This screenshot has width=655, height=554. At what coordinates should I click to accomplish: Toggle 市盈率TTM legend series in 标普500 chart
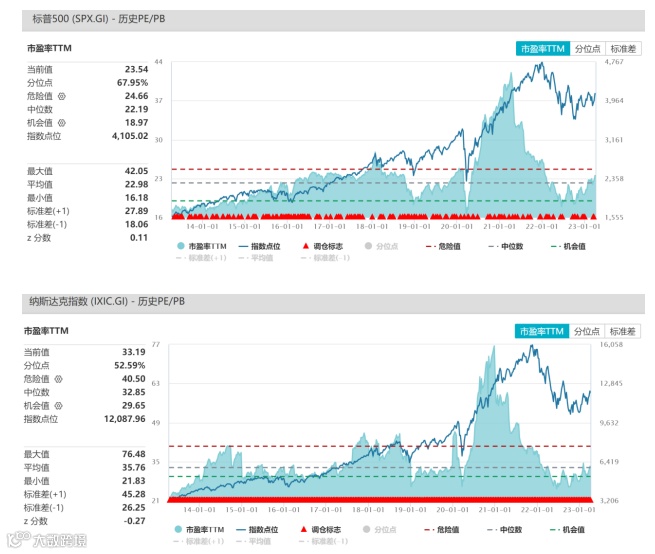pos(202,247)
